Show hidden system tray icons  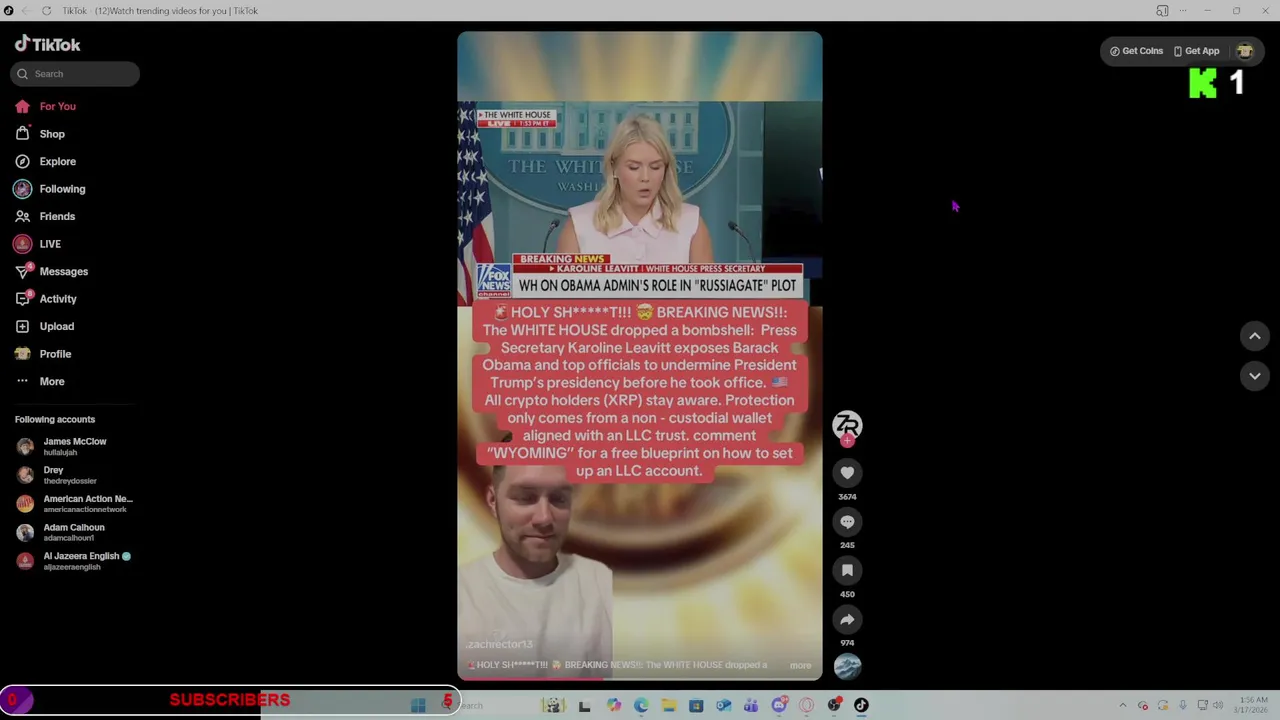click(x=1122, y=705)
